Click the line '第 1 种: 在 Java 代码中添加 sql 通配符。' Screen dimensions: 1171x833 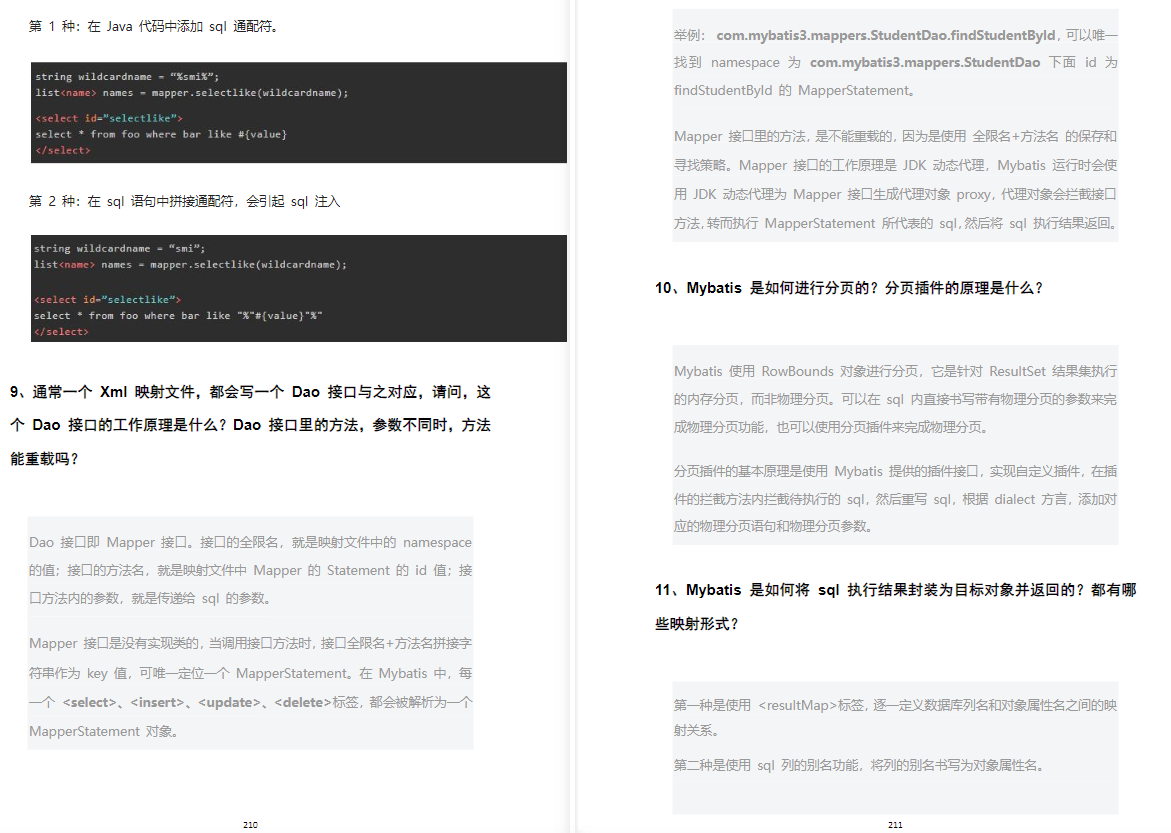coord(155,26)
